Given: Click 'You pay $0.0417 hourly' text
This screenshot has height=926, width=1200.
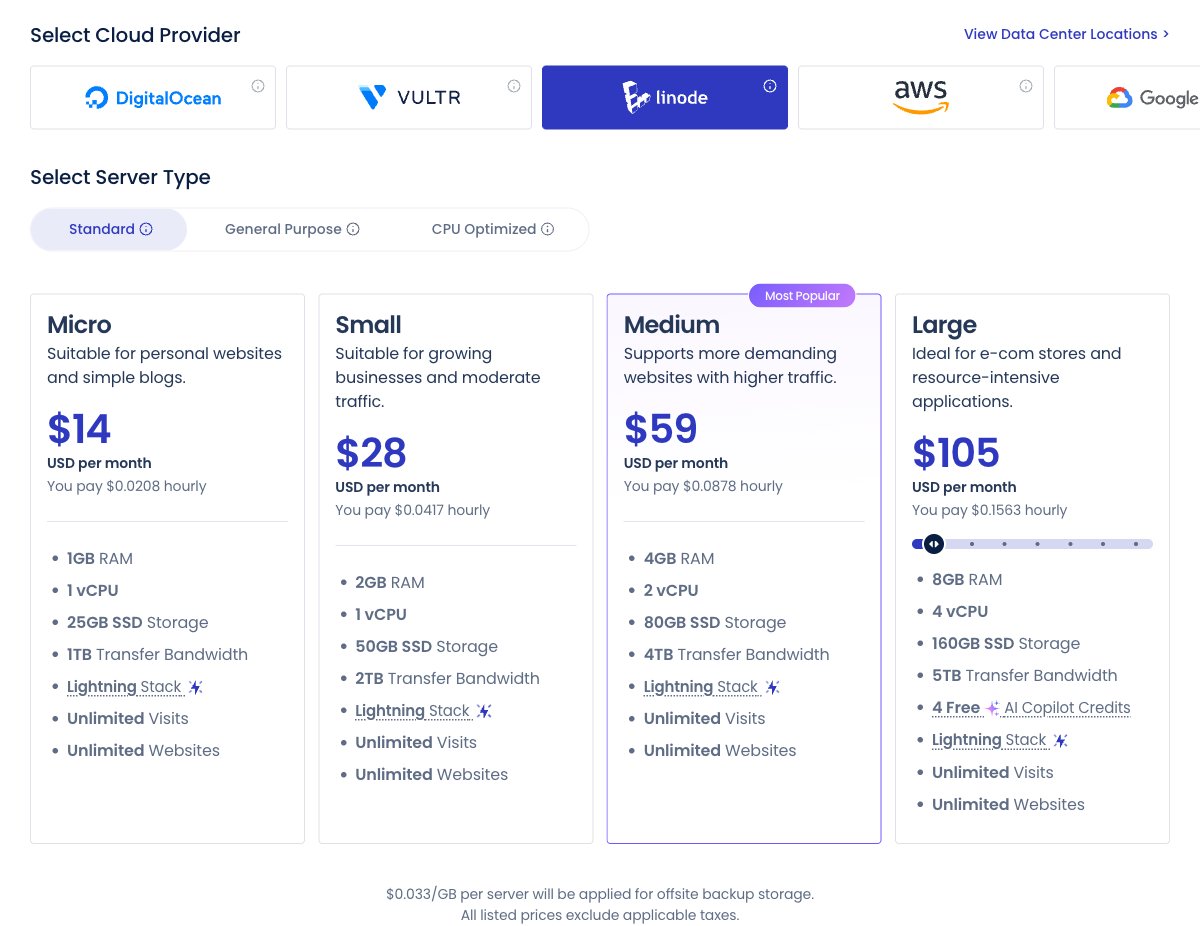Looking at the screenshot, I should coord(413,510).
